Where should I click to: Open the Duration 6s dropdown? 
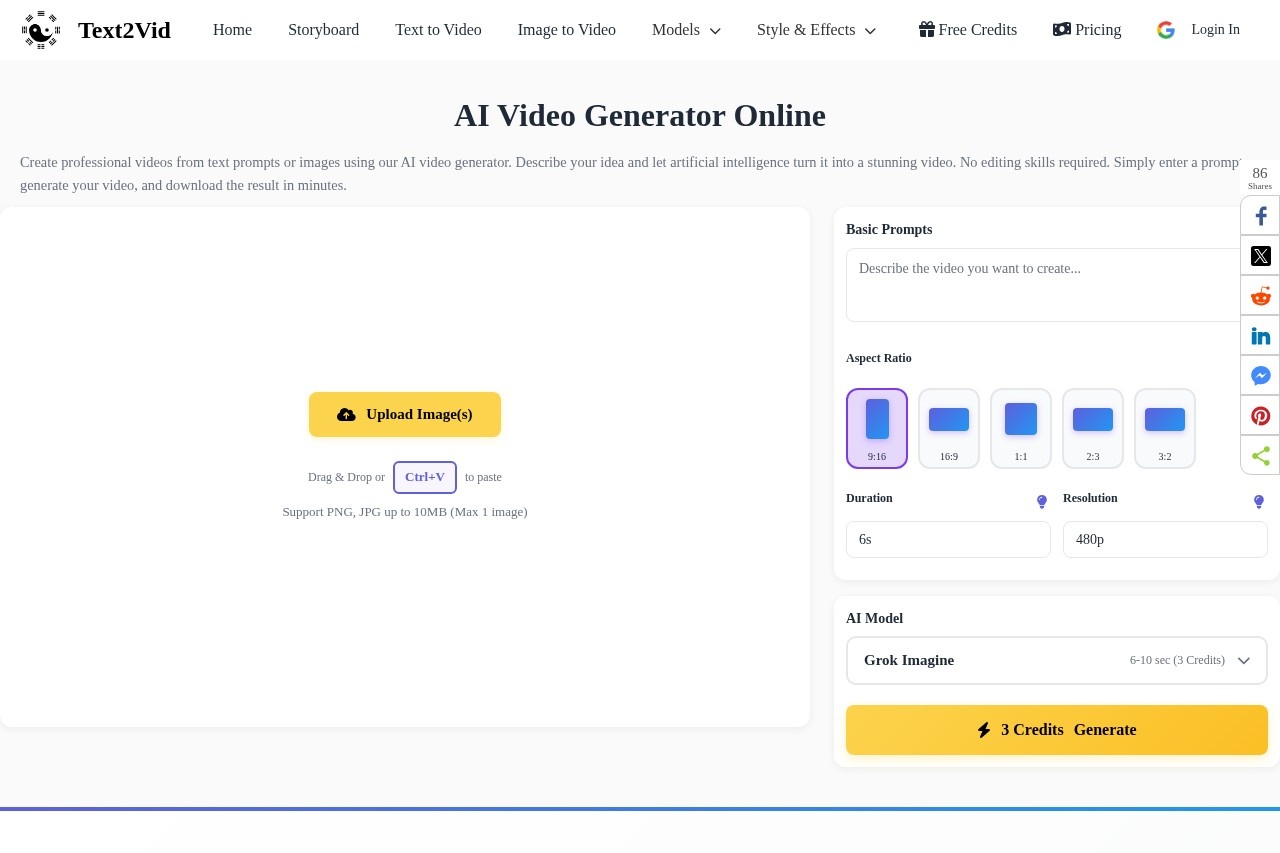tap(948, 540)
